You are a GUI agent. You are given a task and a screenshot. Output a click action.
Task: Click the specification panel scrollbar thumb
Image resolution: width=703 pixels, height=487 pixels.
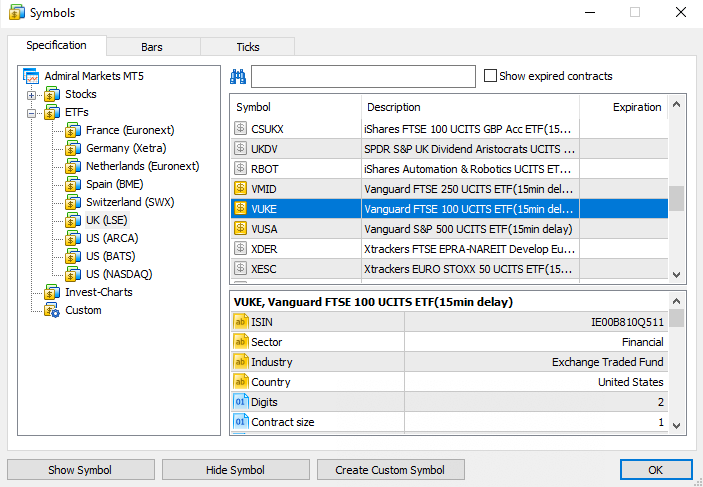tap(677, 318)
